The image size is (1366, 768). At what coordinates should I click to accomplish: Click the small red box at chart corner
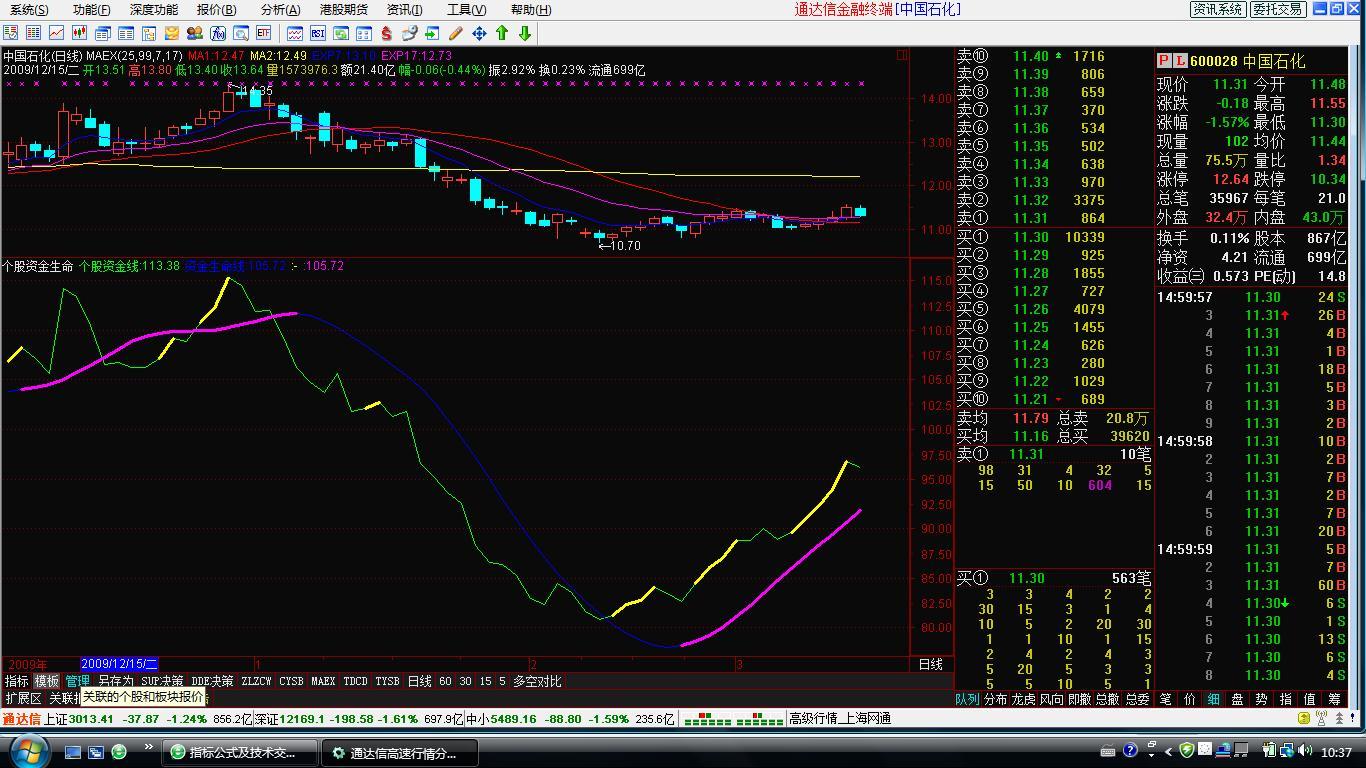click(x=902, y=55)
